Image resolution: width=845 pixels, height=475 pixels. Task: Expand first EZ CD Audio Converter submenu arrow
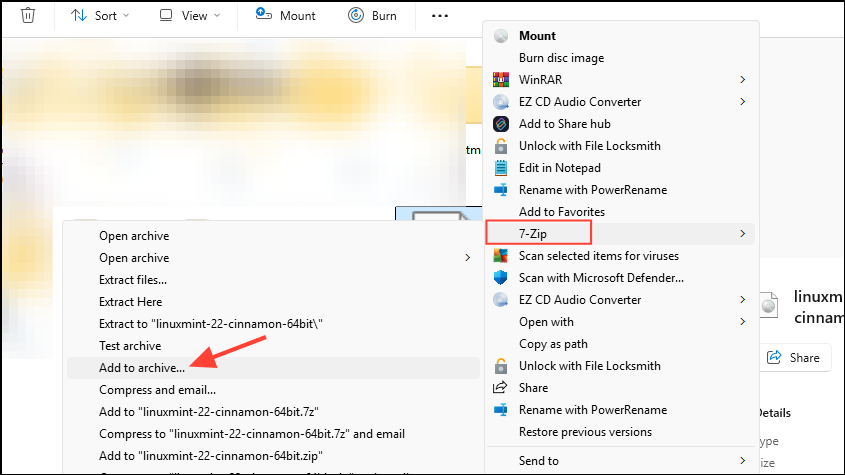coord(743,102)
